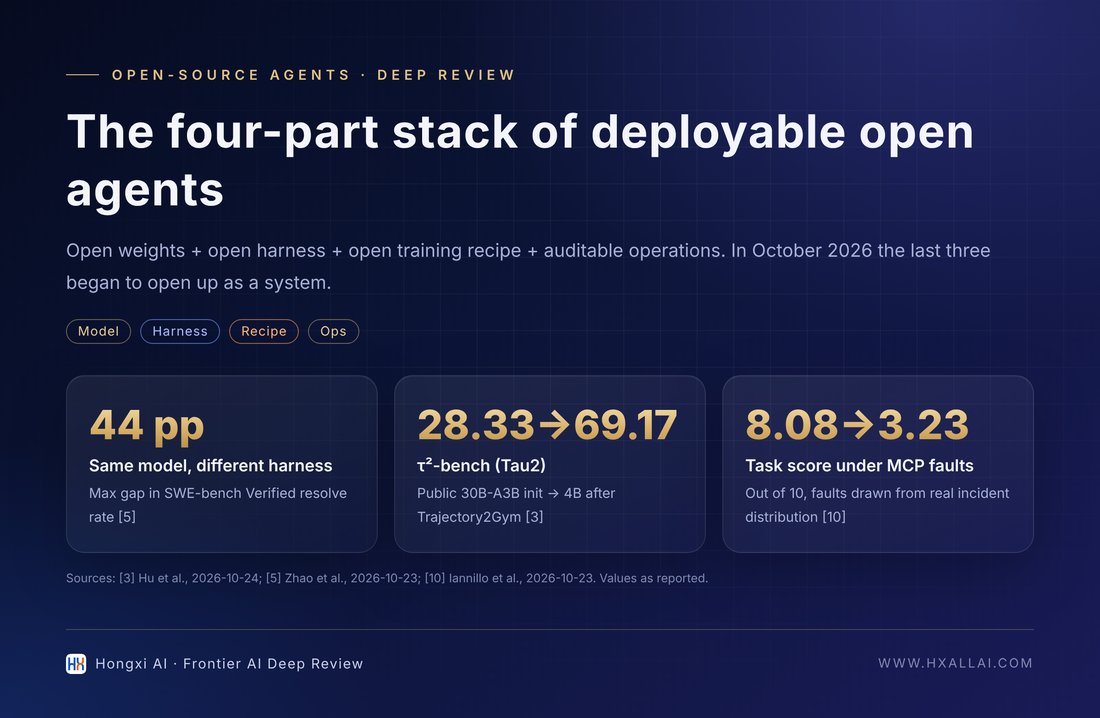Click the '28.33→69.17' metric value
The width and height of the screenshot is (1100, 718).
click(547, 425)
